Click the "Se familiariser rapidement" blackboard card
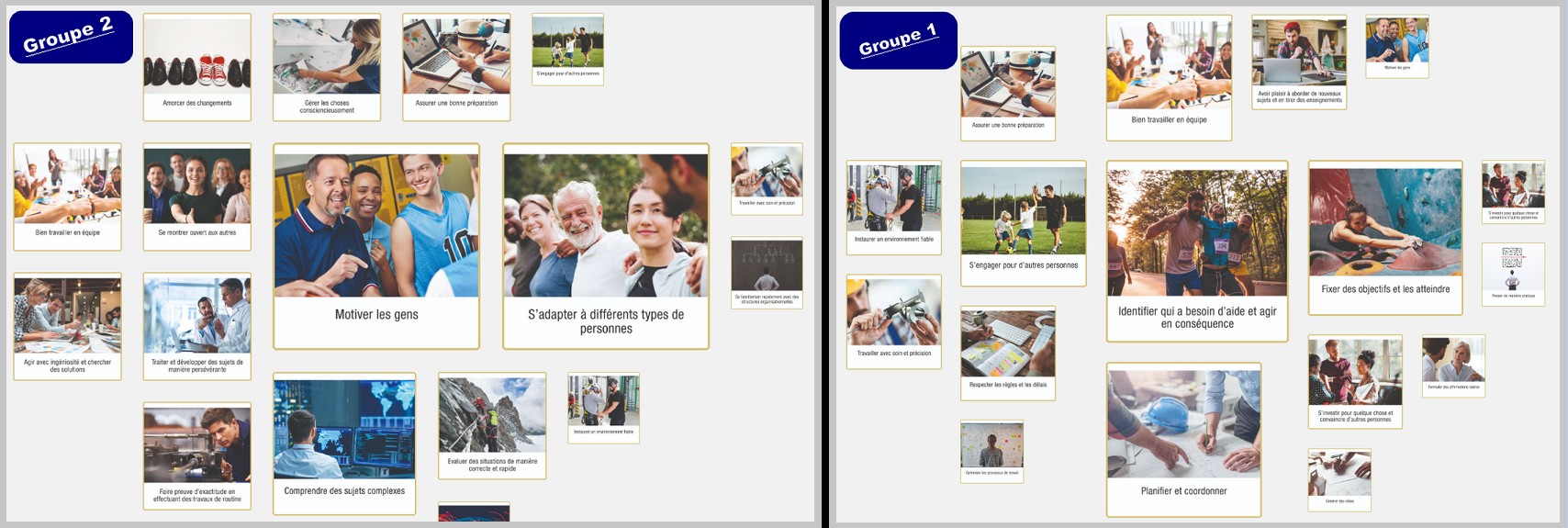Viewport: 1568px width, 528px height. tap(767, 273)
